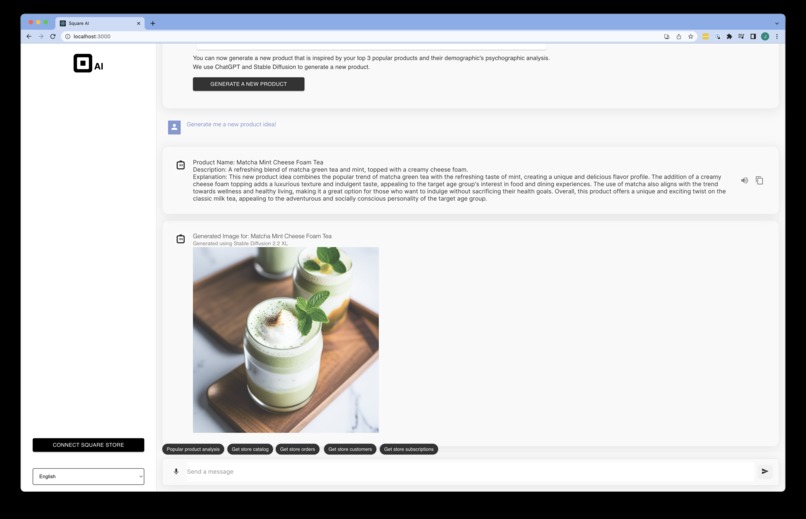The image size is (806, 519).
Task: Play audio of Matcha Mint product description
Action: 744,180
